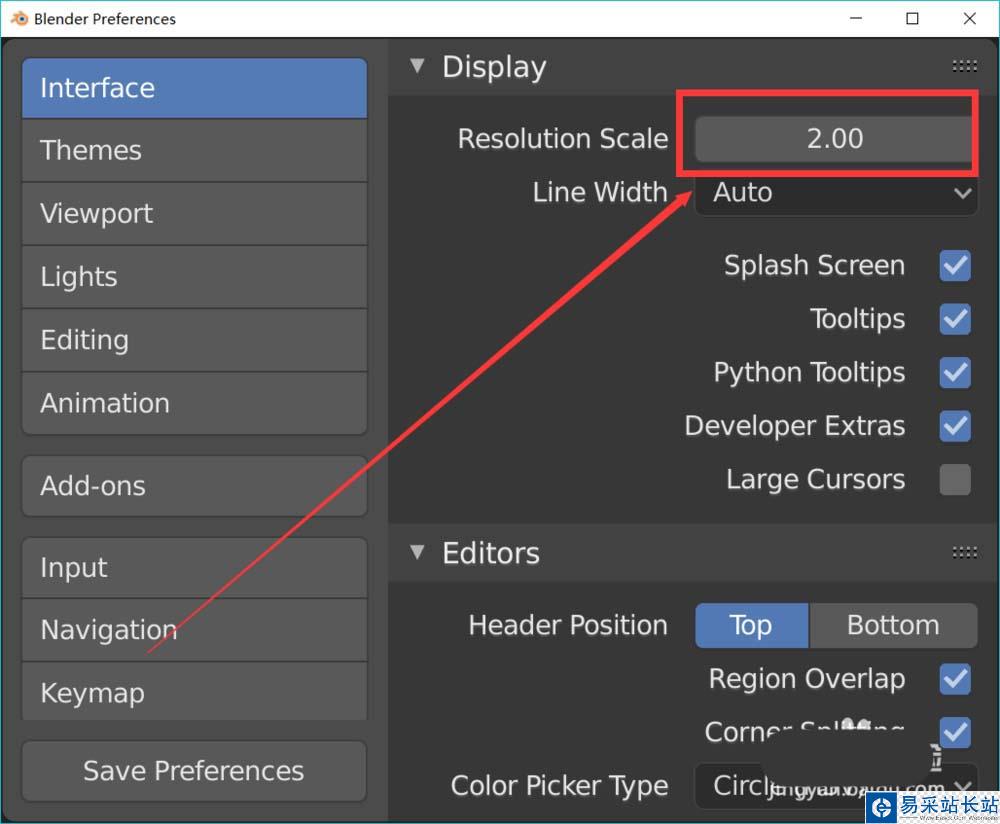The image size is (1000, 824).
Task: Disable Developer Extras checkbox
Action: (955, 426)
